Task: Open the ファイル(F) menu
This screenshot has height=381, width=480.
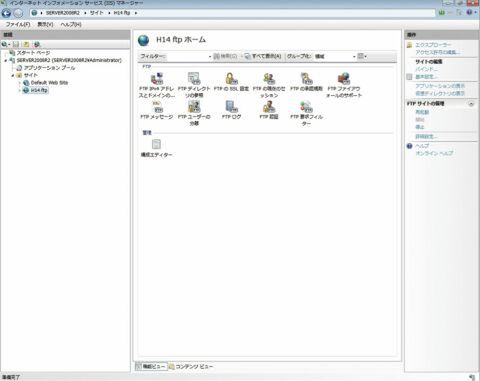Action: (x=18, y=24)
